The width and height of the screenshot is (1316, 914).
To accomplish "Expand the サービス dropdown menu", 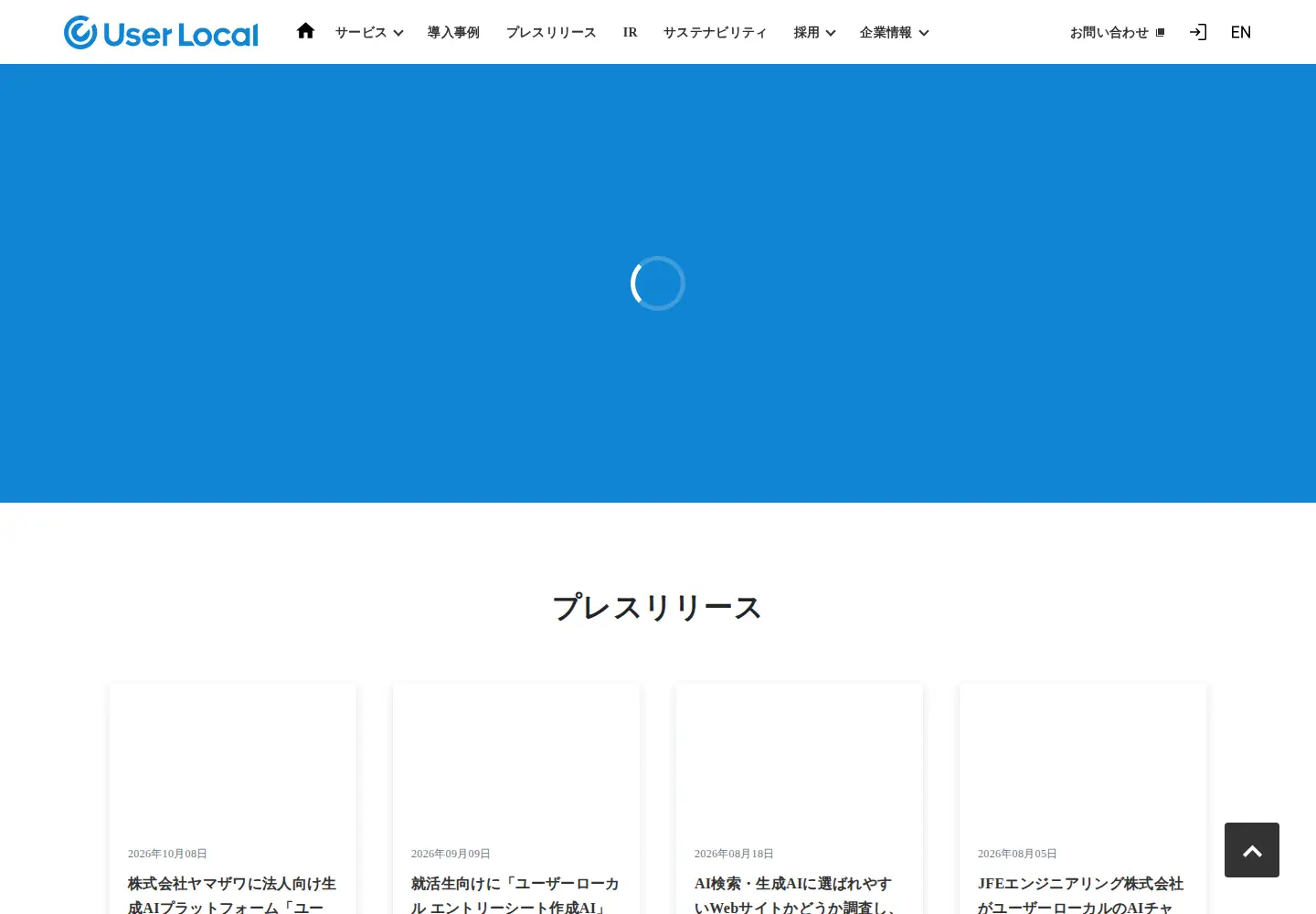I will (x=369, y=32).
